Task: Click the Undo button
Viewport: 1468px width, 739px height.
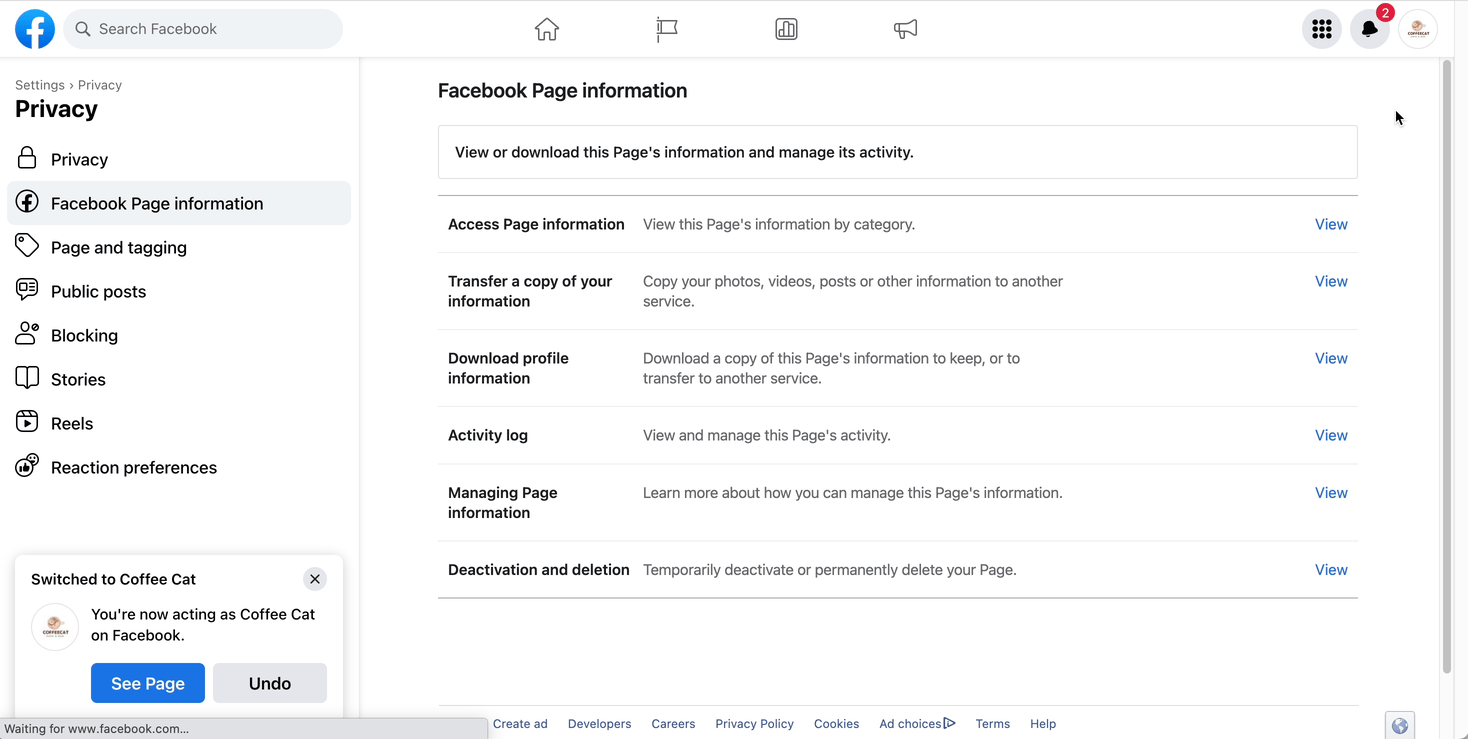Action: click(270, 683)
